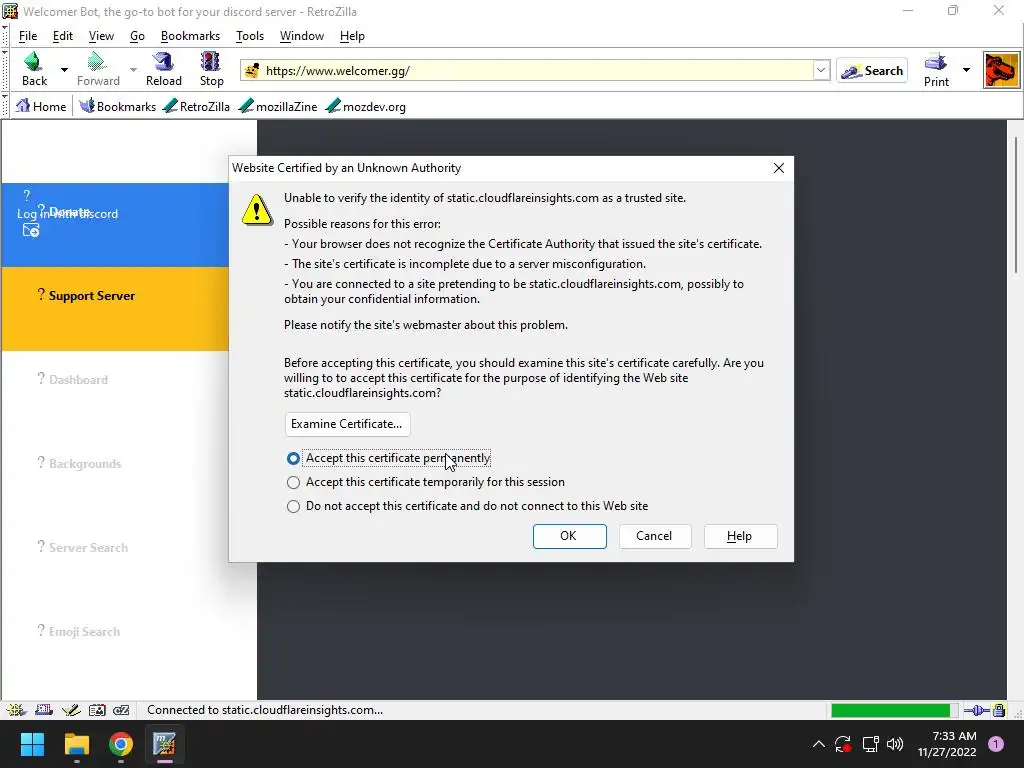Go to Home in bookmarks toolbar
1024x768 pixels.
[40, 106]
